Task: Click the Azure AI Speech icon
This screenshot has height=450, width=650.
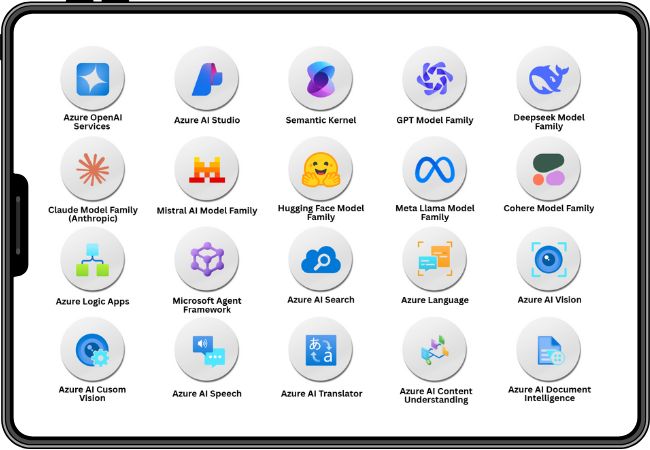Action: pos(206,350)
